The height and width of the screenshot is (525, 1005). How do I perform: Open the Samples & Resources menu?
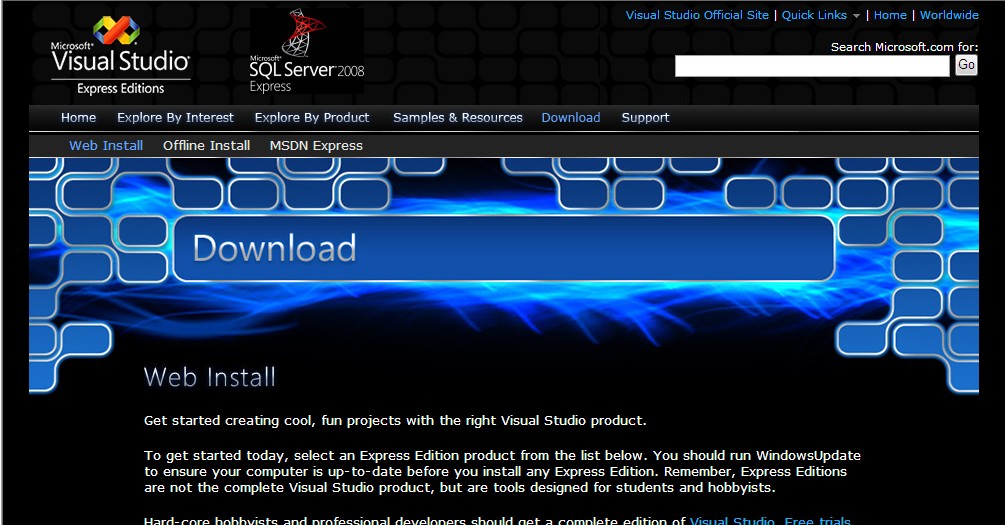[458, 117]
